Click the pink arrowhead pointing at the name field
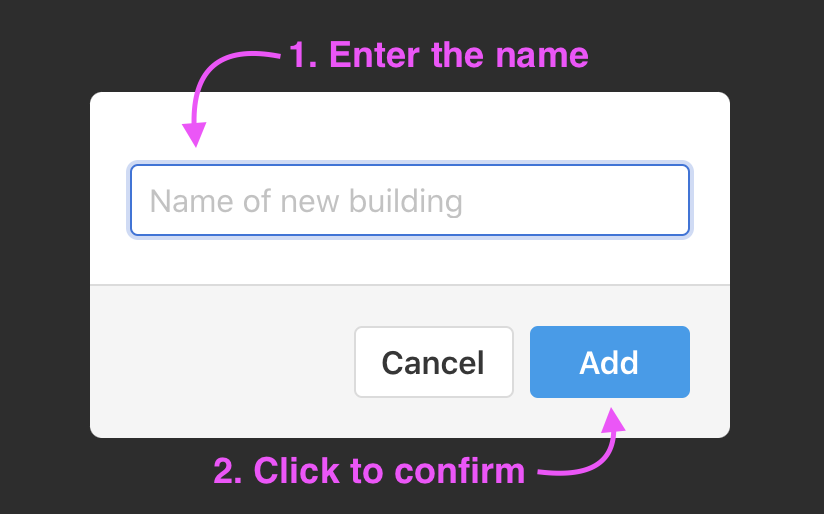The image size is (824, 514). (195, 134)
